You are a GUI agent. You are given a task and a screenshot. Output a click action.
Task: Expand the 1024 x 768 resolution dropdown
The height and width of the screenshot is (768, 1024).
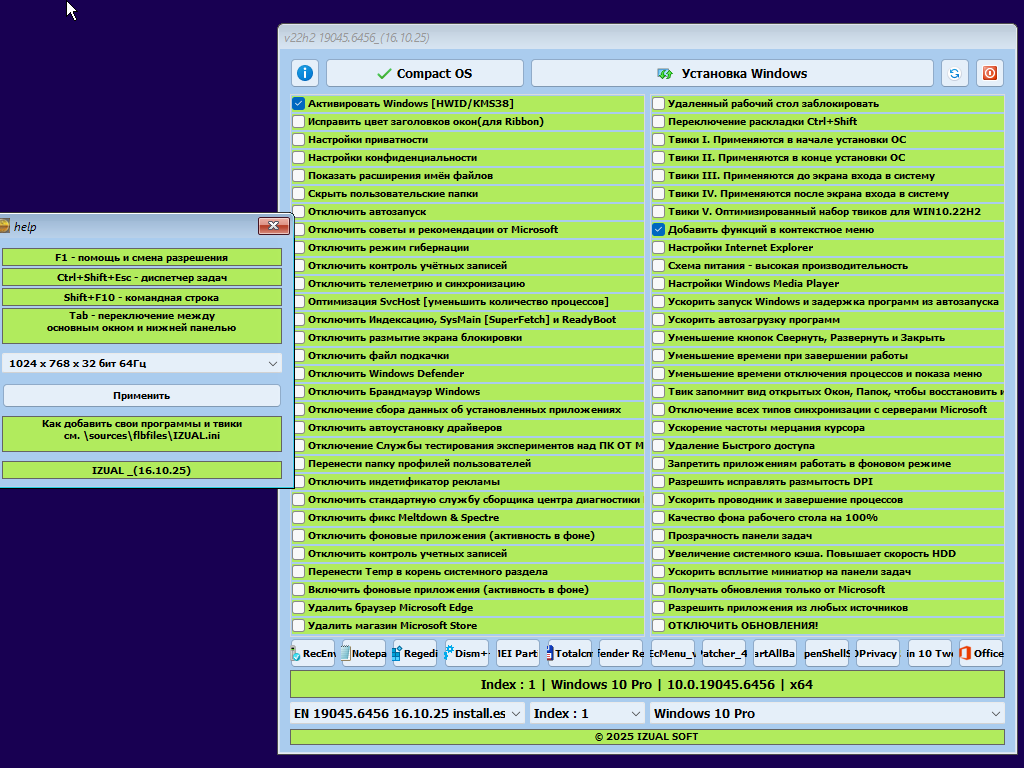coord(141,364)
